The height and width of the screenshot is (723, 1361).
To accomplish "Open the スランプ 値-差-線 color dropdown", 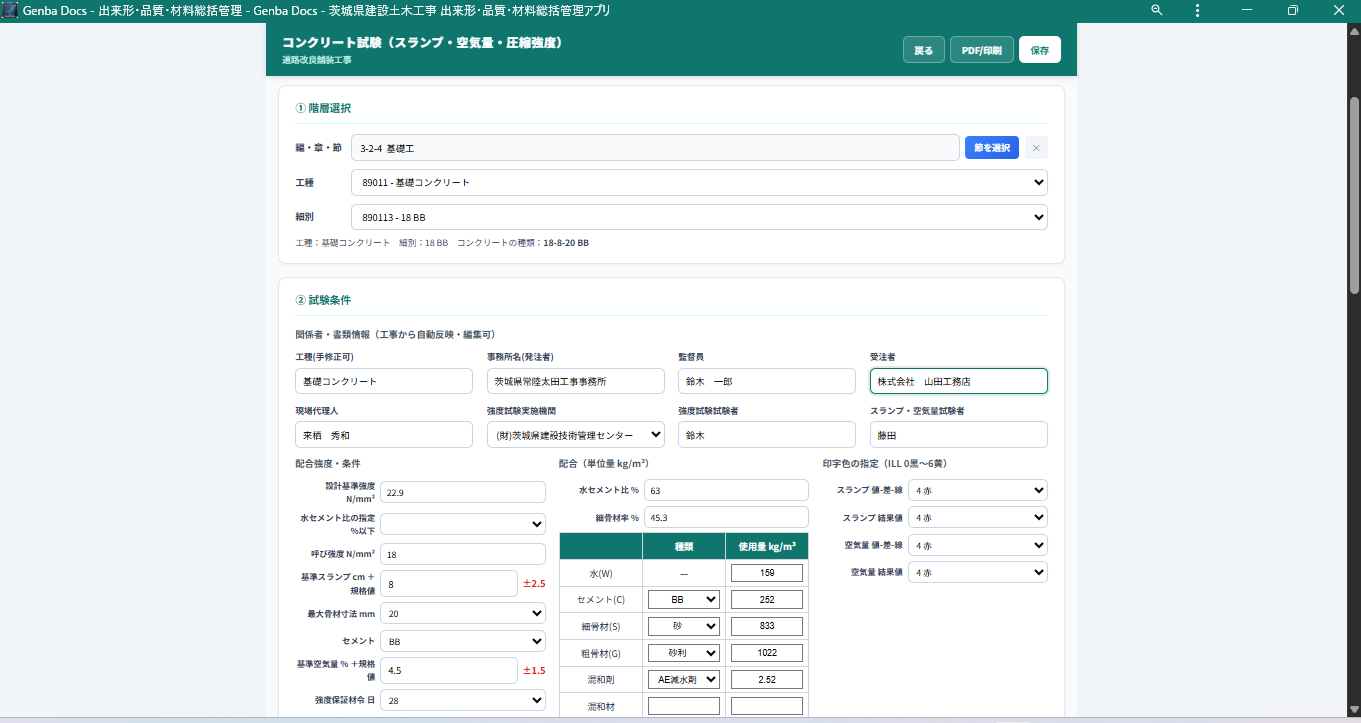I will pyautogui.click(x=978, y=491).
